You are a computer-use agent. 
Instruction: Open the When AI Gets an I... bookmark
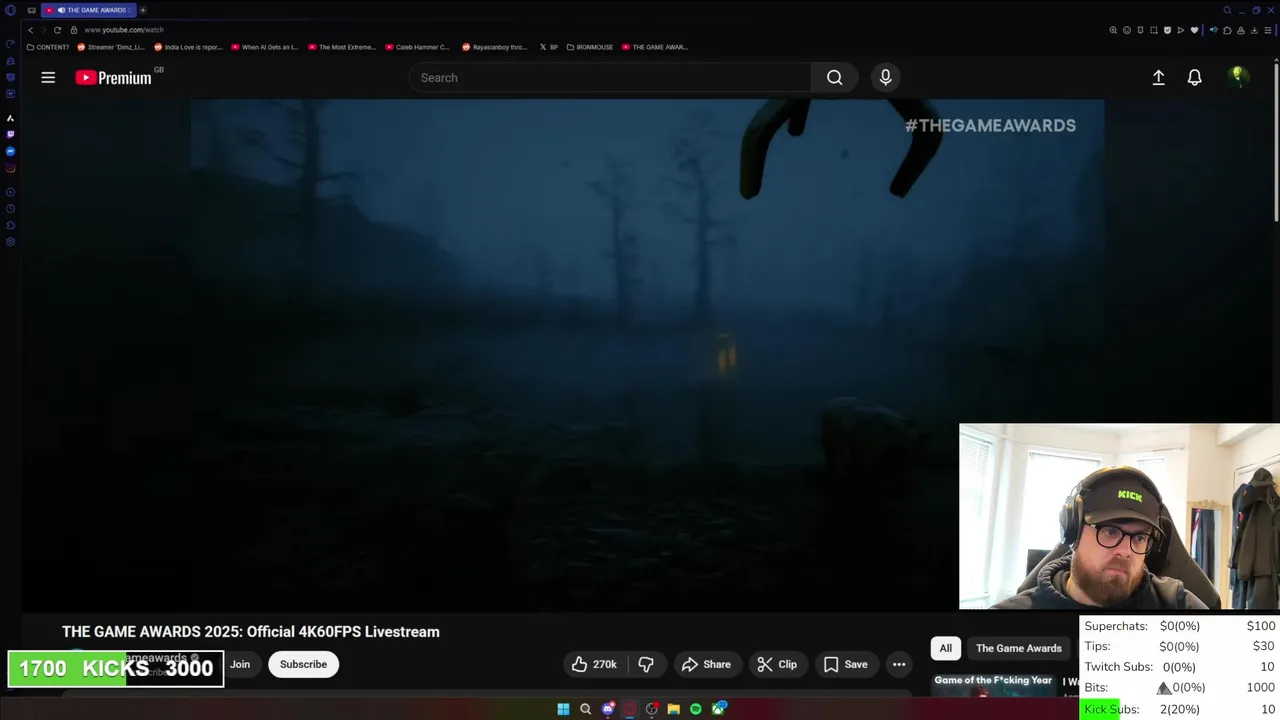pyautogui.click(x=265, y=47)
